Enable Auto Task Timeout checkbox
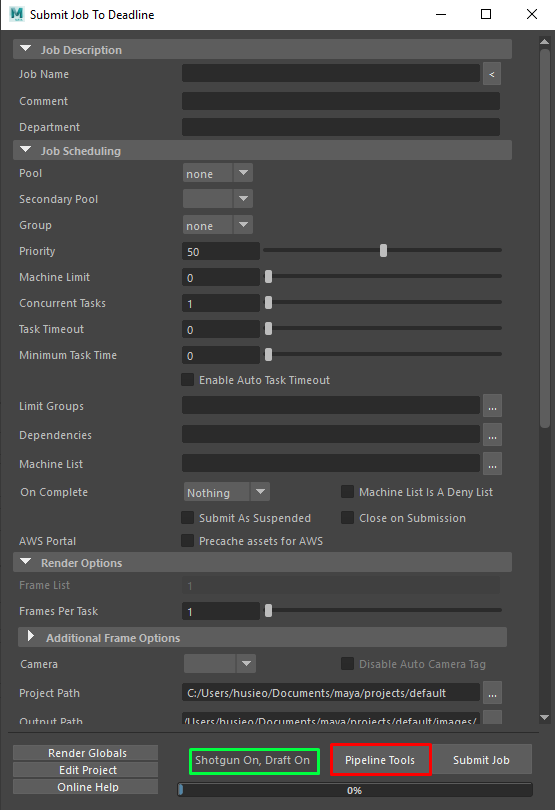This screenshot has width=555, height=810. pyautogui.click(x=188, y=380)
